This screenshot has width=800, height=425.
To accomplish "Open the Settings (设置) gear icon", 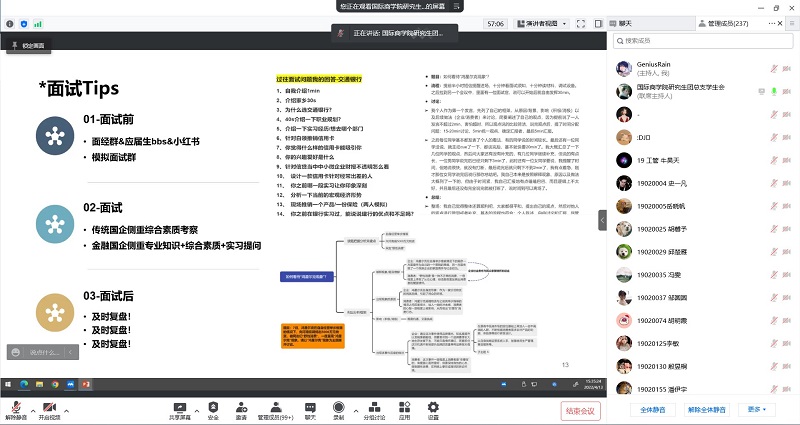I will (433, 407).
